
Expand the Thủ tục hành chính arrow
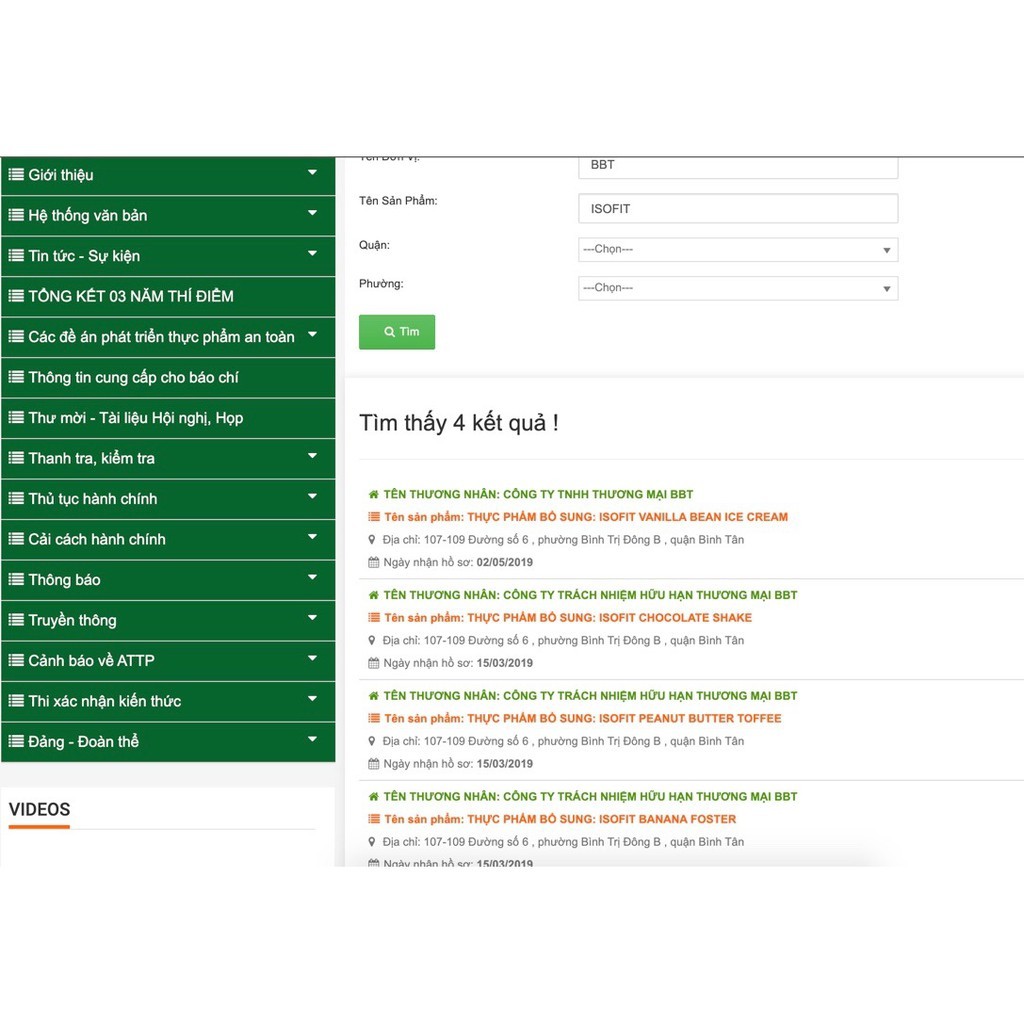click(x=312, y=497)
